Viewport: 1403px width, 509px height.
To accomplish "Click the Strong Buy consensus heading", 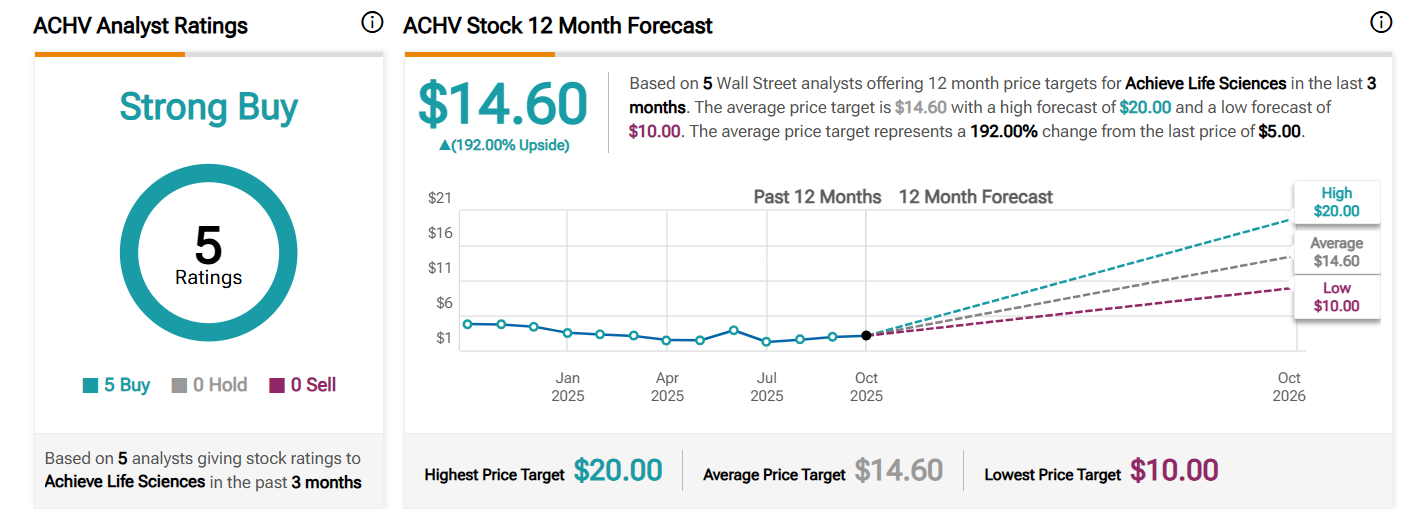I will point(208,107).
